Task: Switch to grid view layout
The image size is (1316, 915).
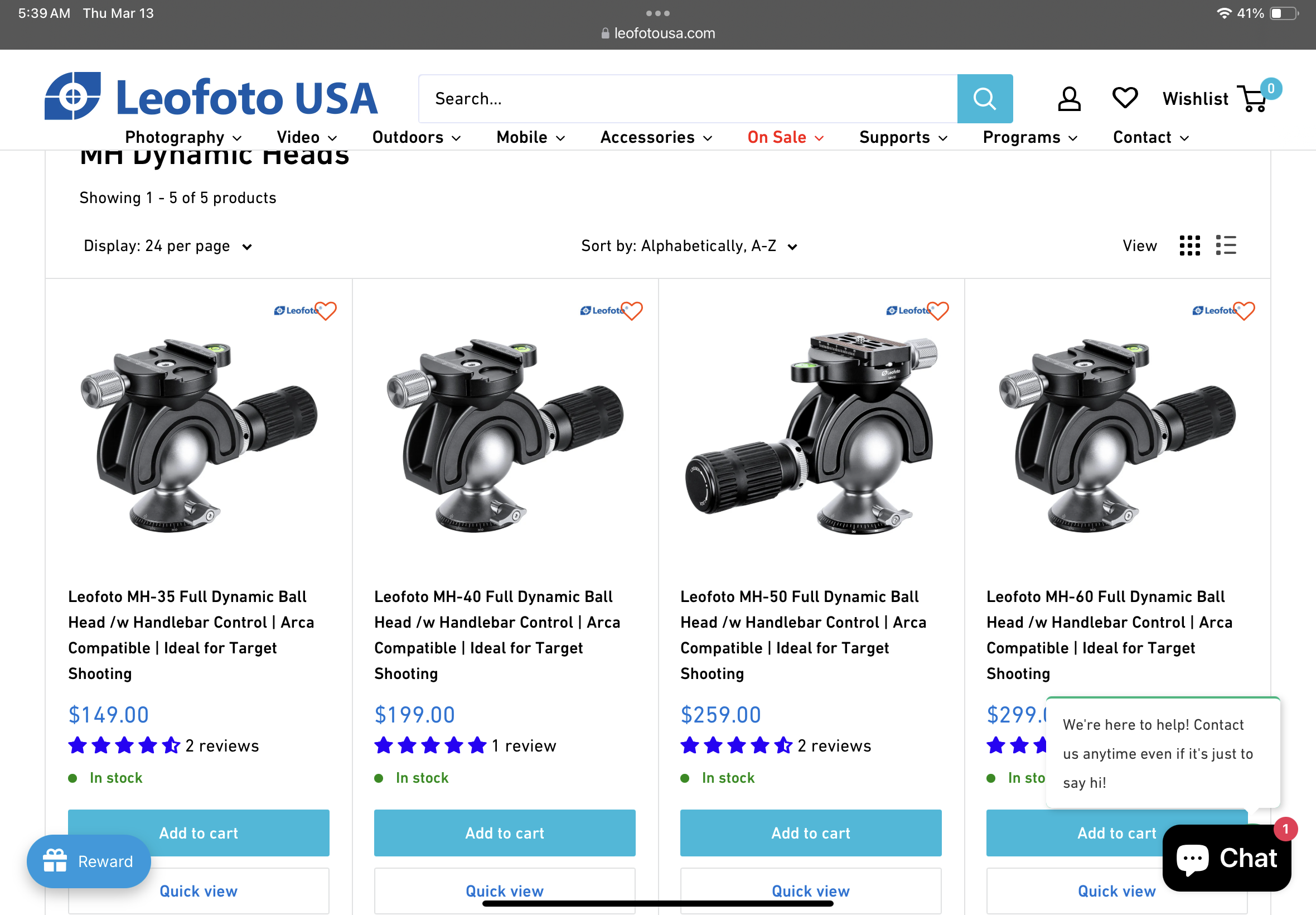Action: coord(1189,245)
